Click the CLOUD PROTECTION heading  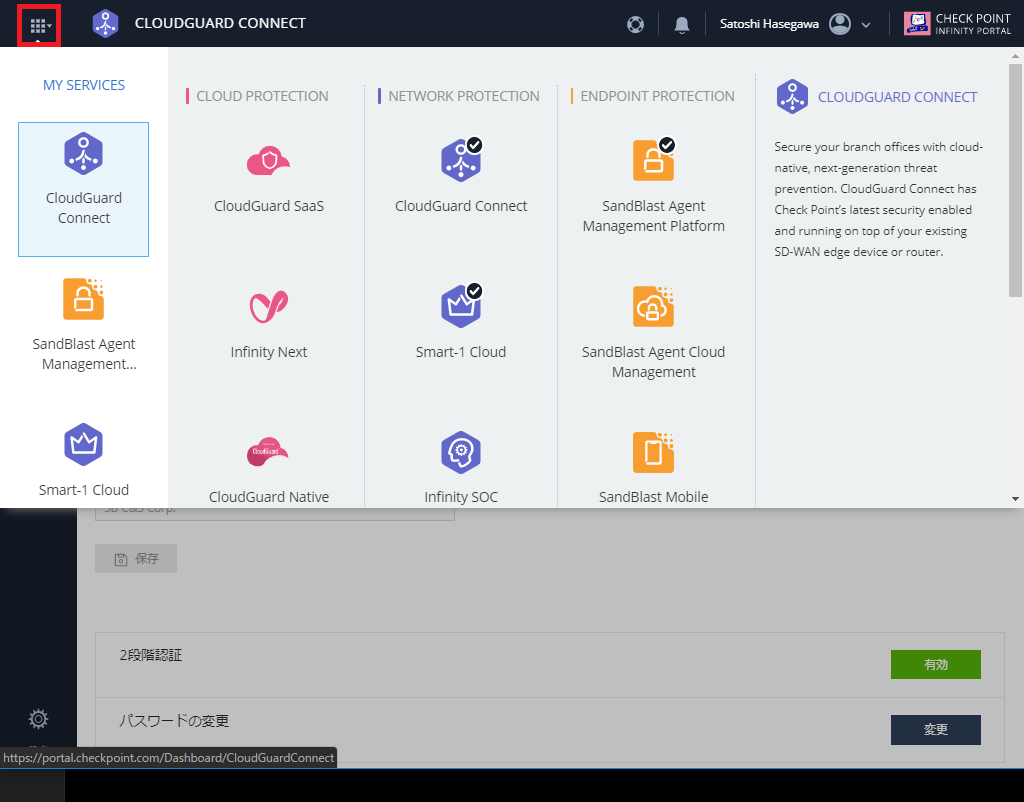tap(263, 96)
